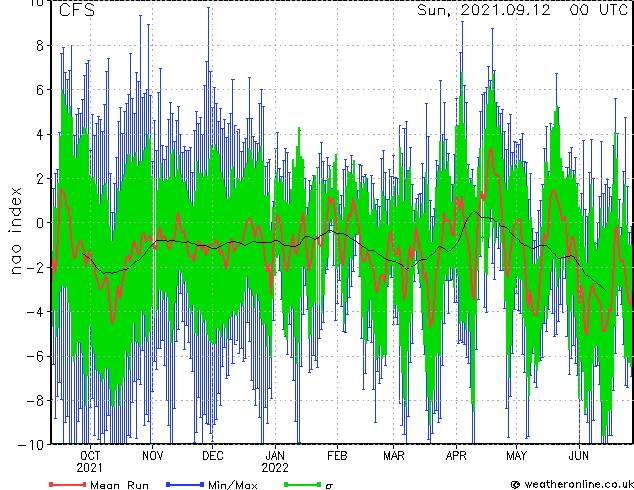Click the blue Min/Max legend swatch
634x490 pixels.
coord(185,484)
